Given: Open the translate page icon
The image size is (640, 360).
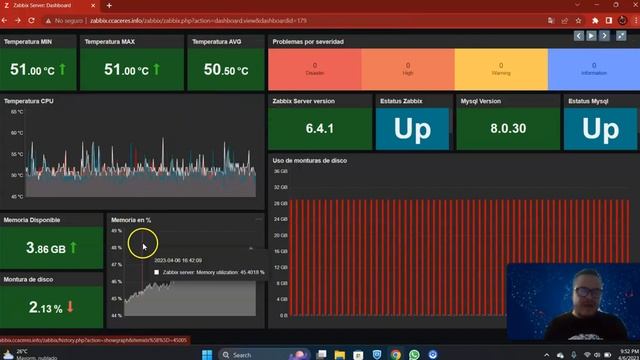Looking at the screenshot, I should point(551,20).
